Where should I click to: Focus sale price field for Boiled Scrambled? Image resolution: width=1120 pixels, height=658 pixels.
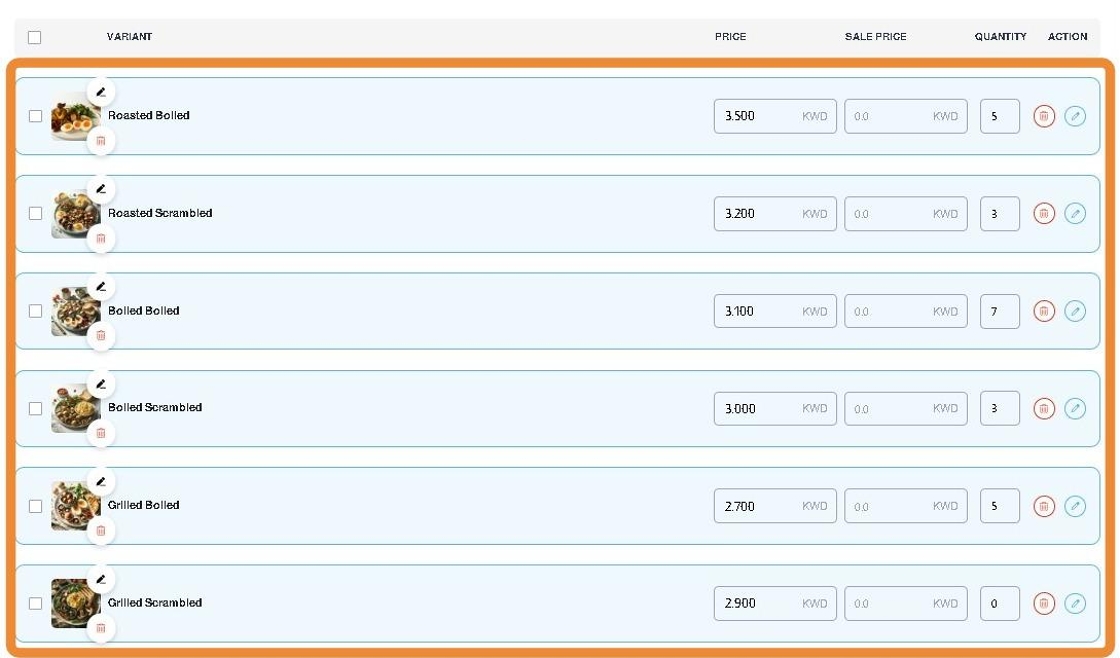coord(906,409)
